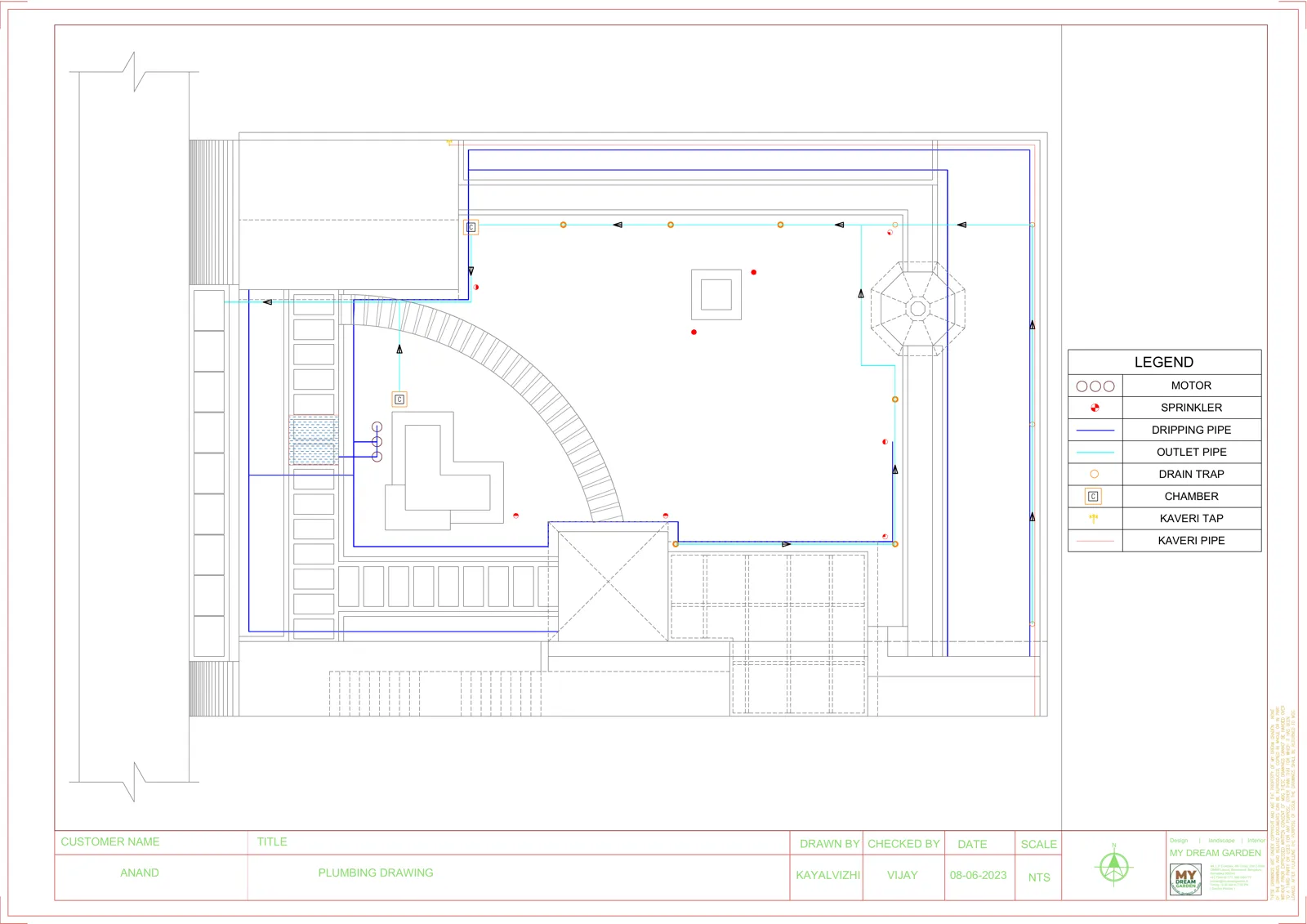Image resolution: width=1307 pixels, height=924 pixels.
Task: Click the date 08-06-2023
Action: click(978, 875)
